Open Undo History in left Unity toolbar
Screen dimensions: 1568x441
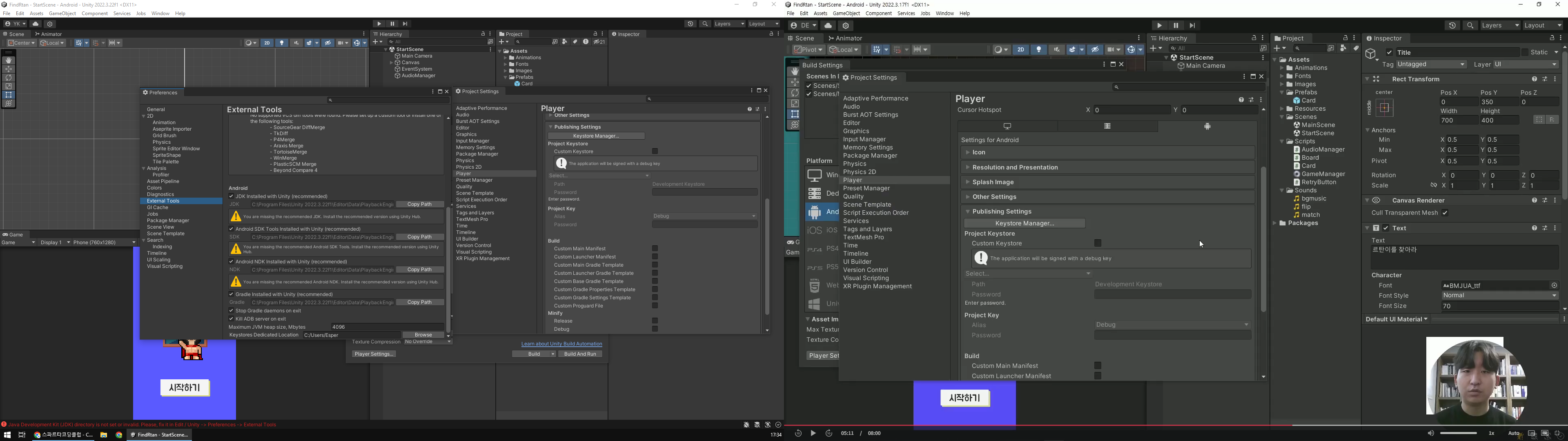pyautogui.click(x=690, y=24)
